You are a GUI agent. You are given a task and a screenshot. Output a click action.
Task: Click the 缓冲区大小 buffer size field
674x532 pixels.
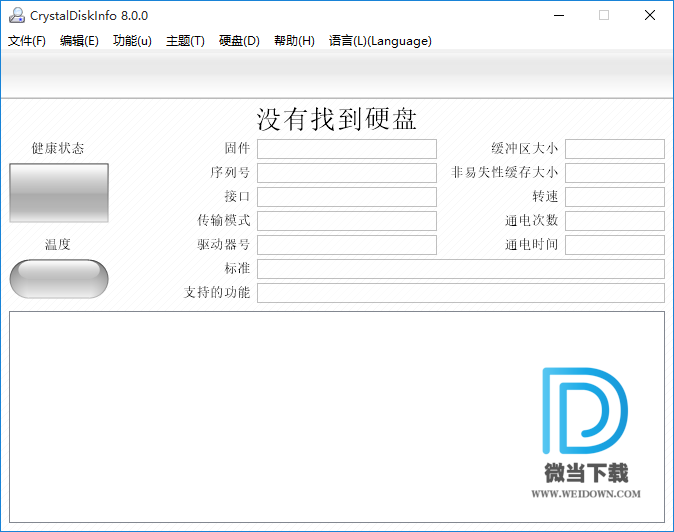point(615,149)
